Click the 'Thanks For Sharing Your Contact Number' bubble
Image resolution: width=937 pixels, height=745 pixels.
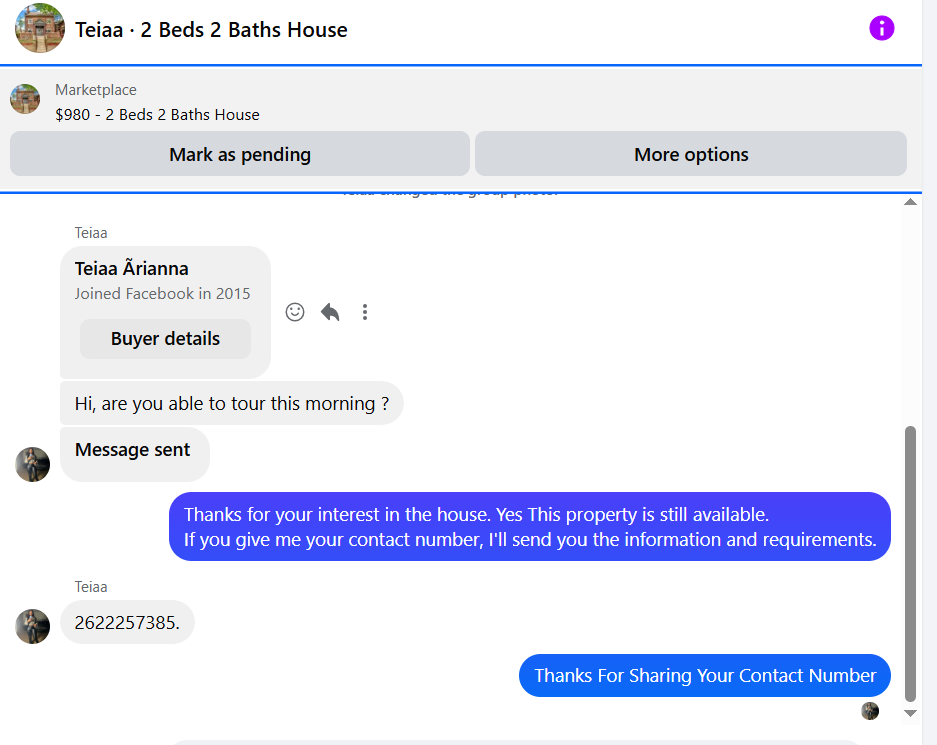[705, 676]
